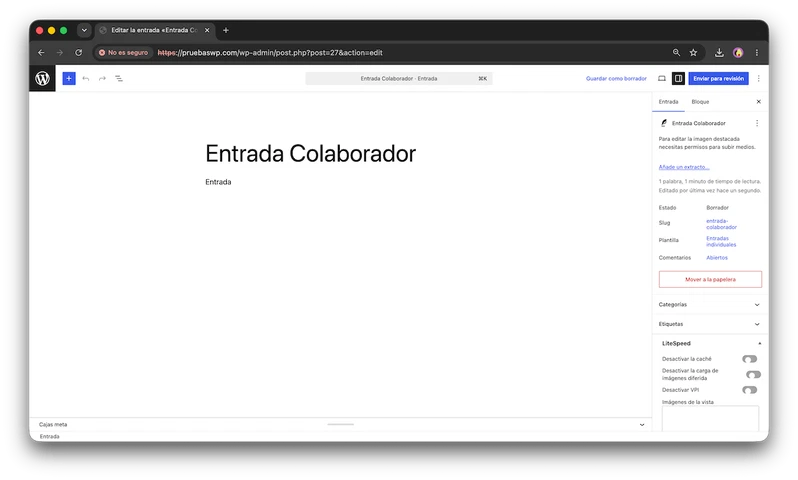Click Mover a la papelera

710,279
